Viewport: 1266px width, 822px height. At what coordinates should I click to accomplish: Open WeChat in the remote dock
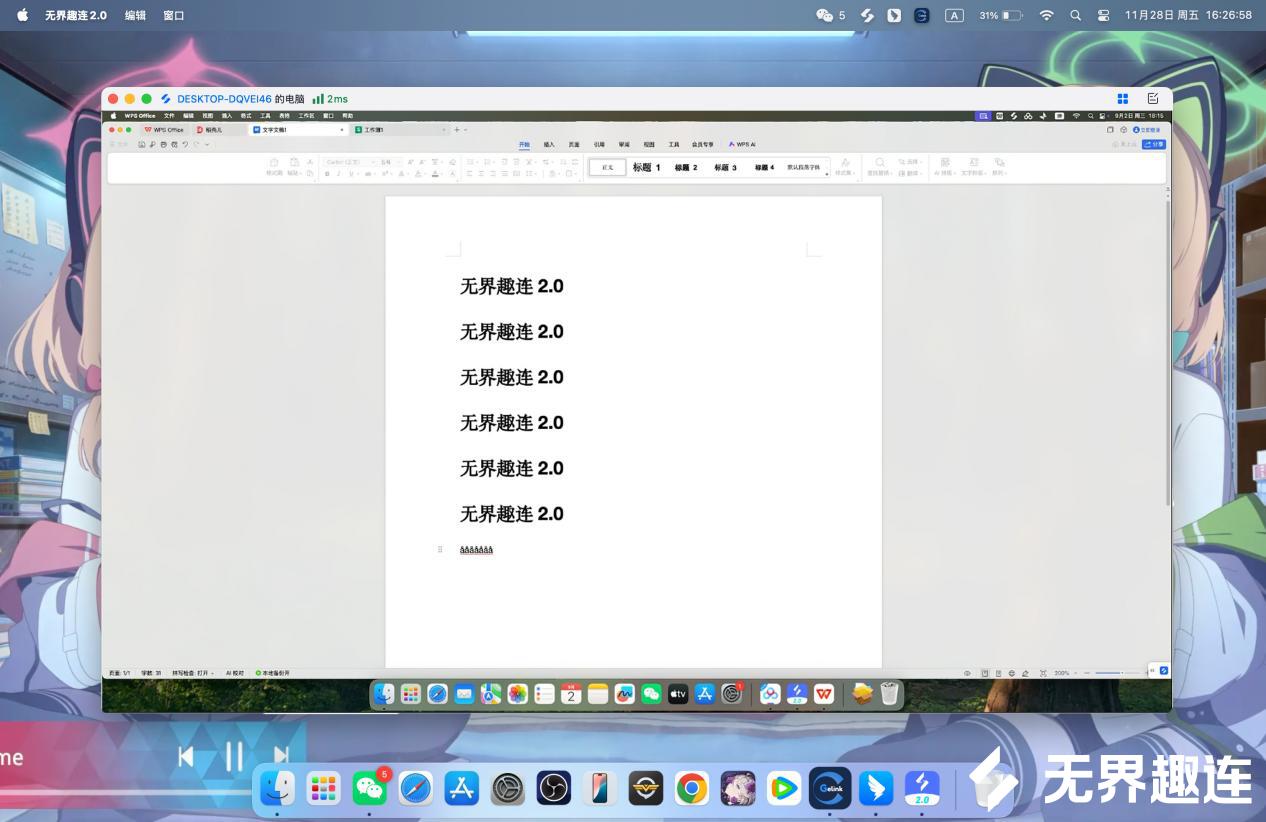[652, 693]
